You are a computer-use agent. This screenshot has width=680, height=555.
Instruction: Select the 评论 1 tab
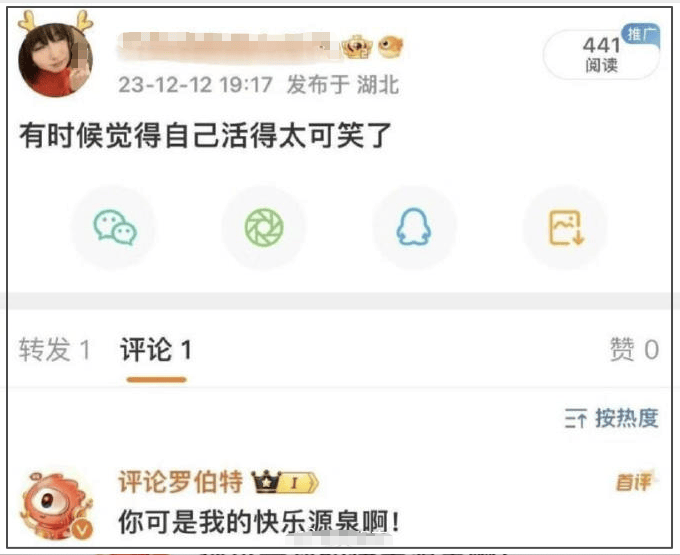pos(156,350)
